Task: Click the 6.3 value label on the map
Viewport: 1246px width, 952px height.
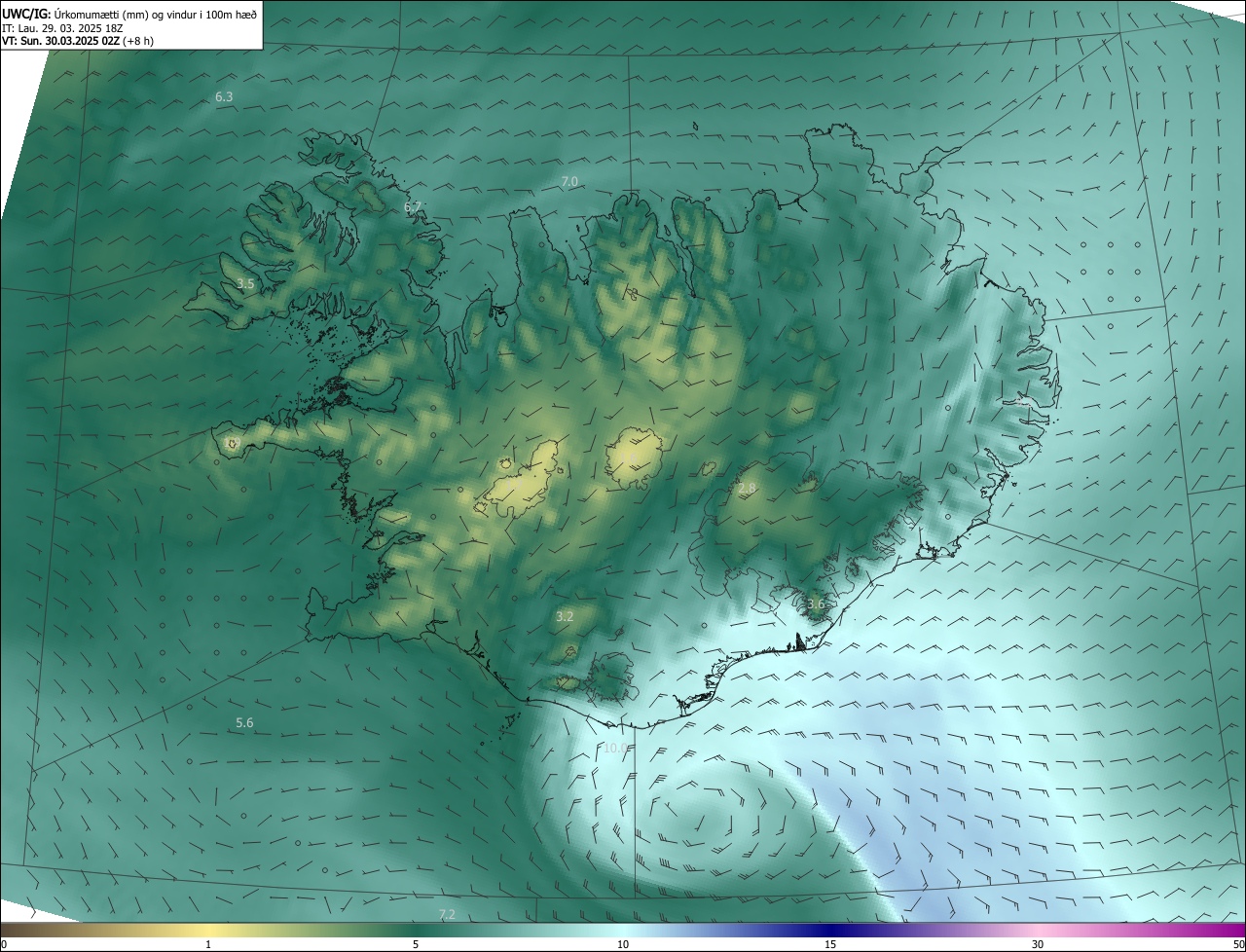Action: [x=224, y=97]
